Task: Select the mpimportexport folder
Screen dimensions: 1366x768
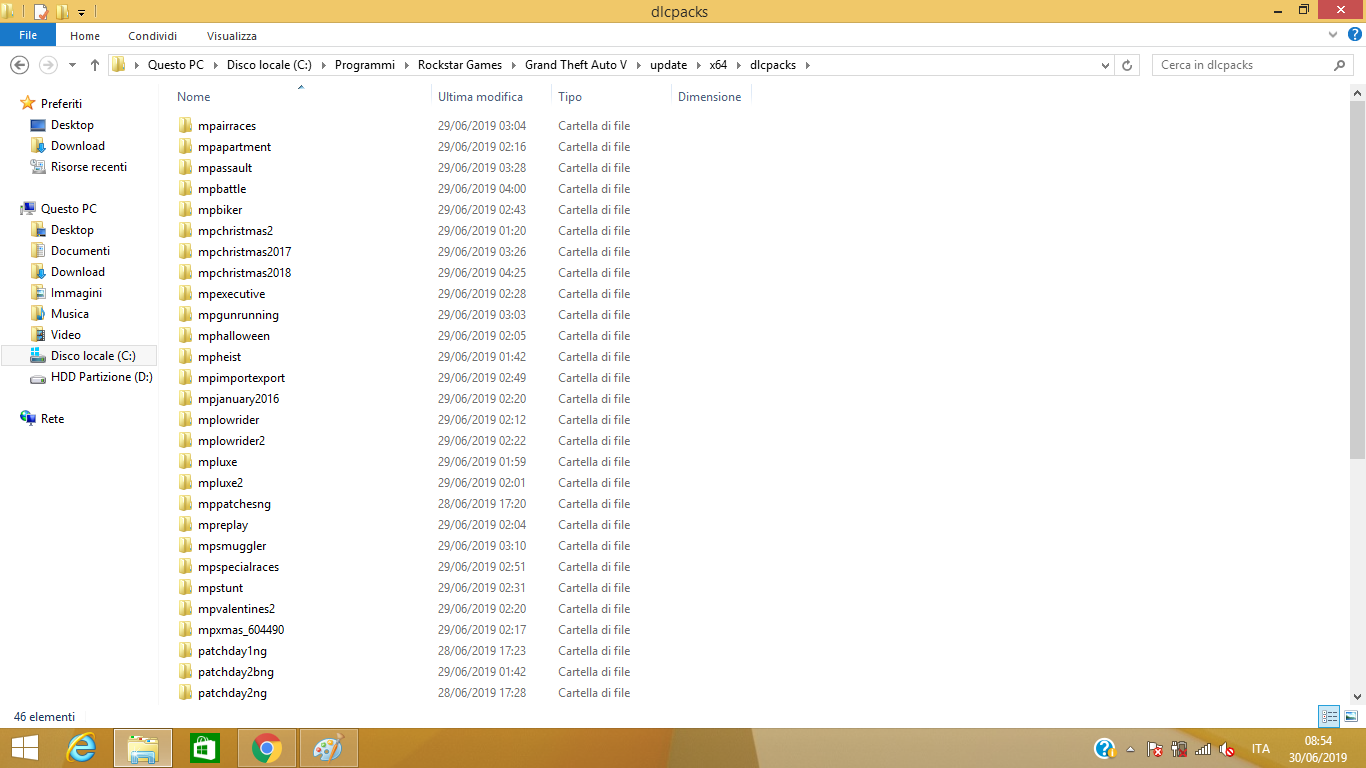Action: pyautogui.click(x=241, y=378)
